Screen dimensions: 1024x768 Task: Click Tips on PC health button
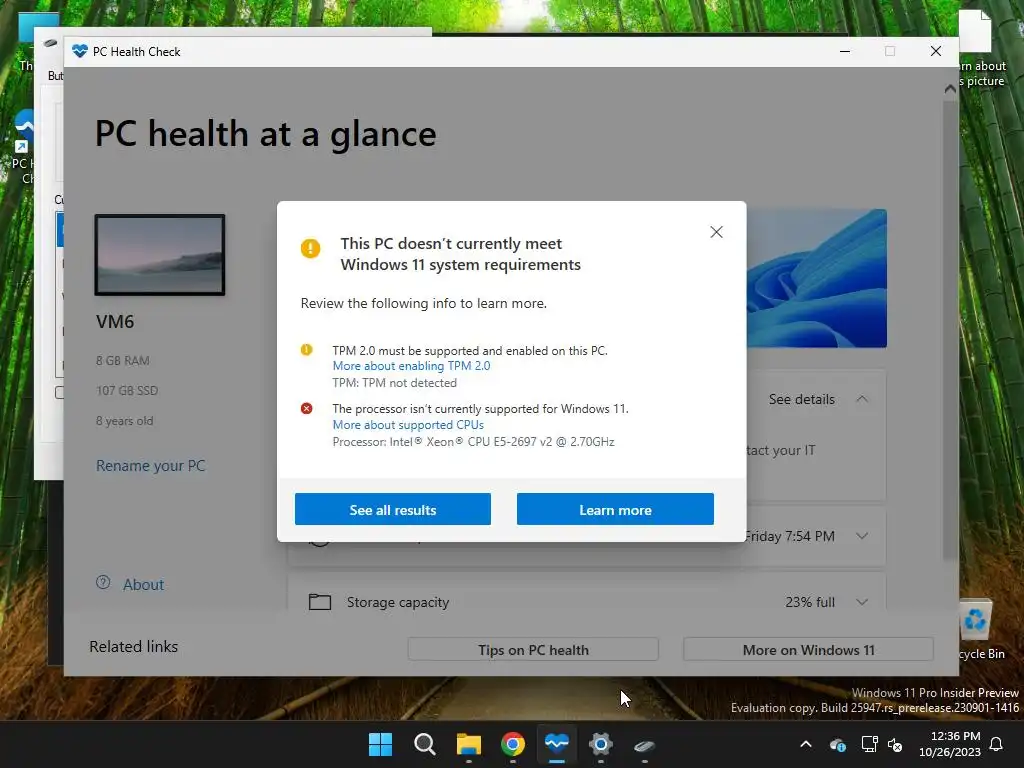click(x=533, y=650)
